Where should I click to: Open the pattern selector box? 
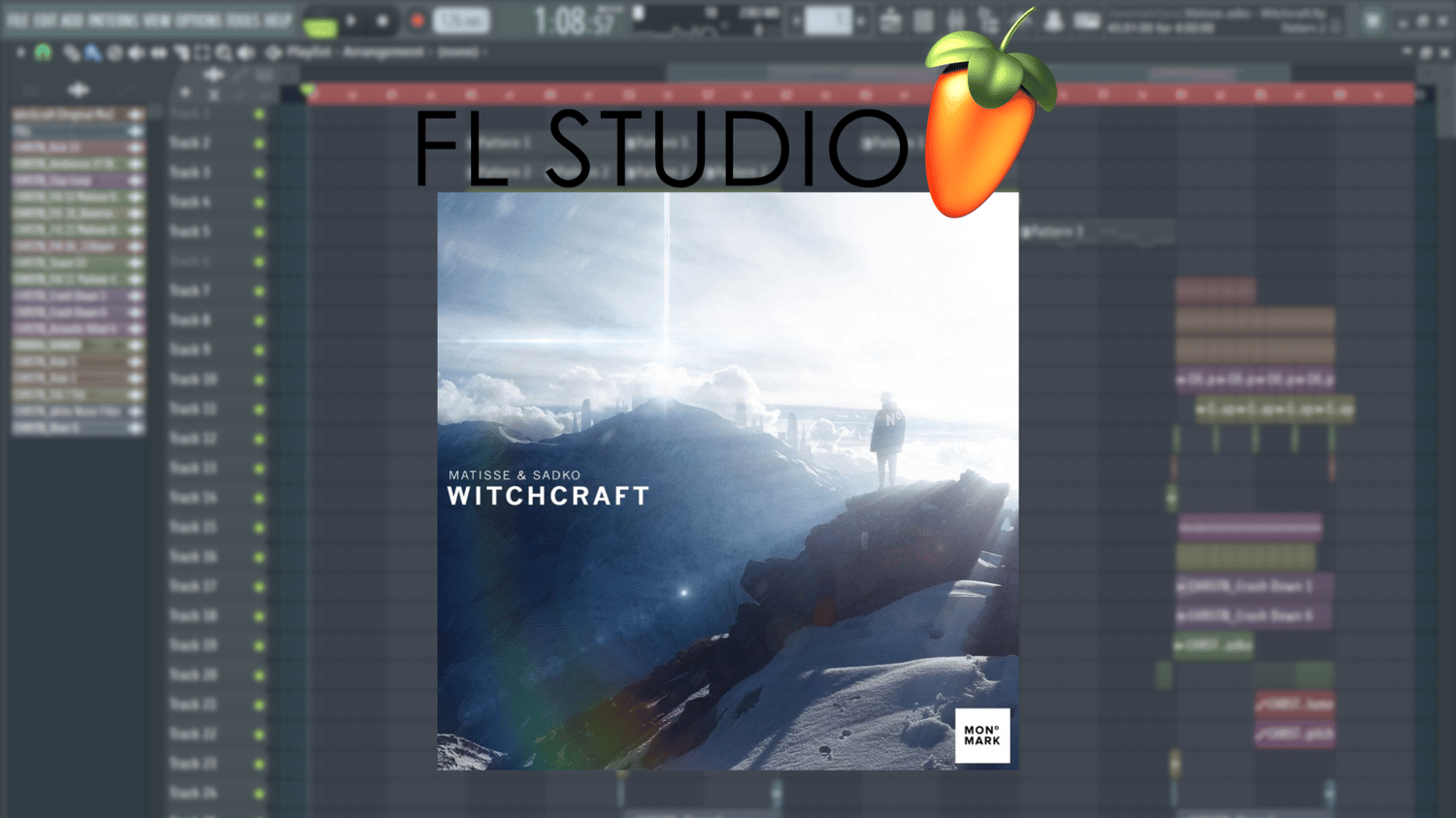(828, 20)
